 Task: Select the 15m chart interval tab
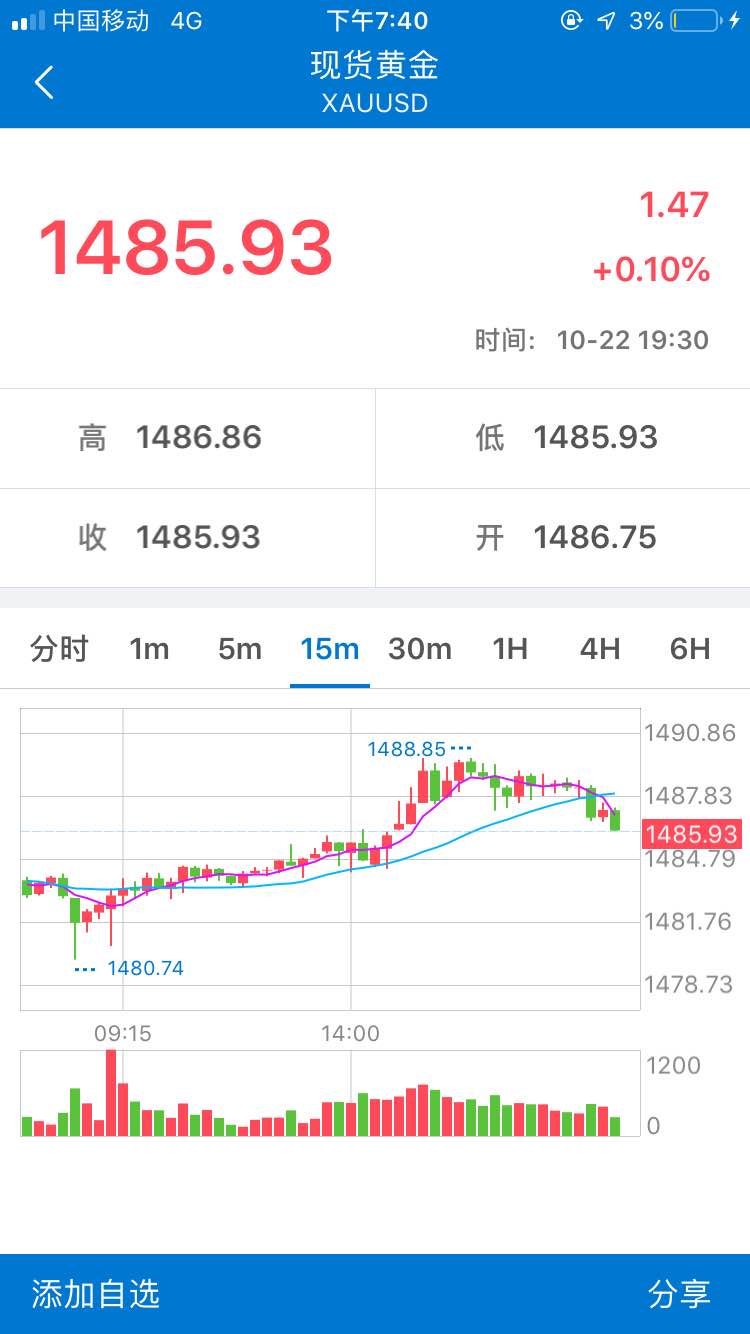330,649
